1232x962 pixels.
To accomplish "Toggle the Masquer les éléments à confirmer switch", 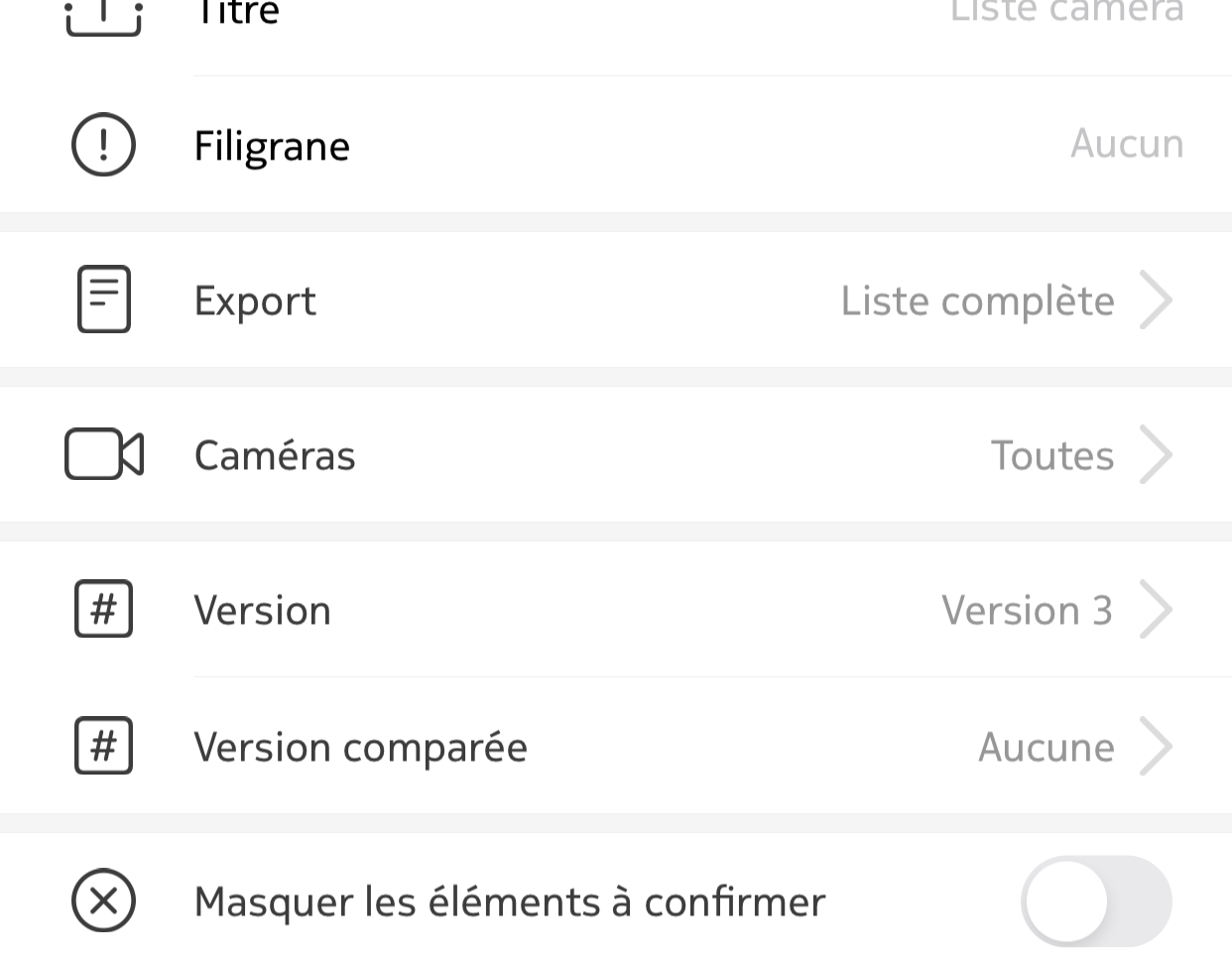I will [1096, 901].
